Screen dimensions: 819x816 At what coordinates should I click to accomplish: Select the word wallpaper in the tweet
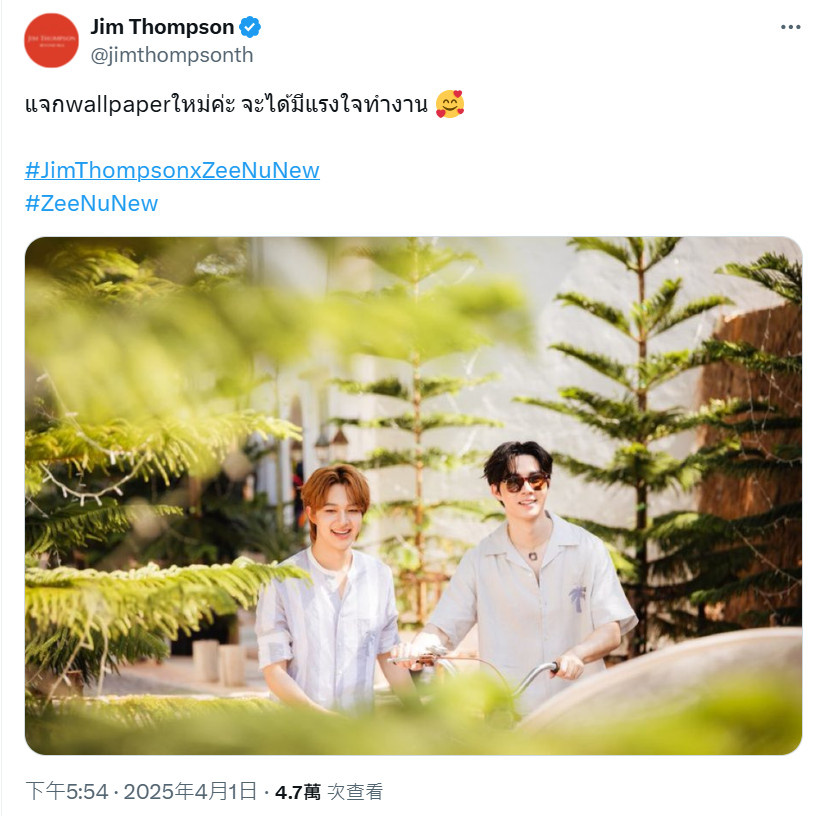119,105
